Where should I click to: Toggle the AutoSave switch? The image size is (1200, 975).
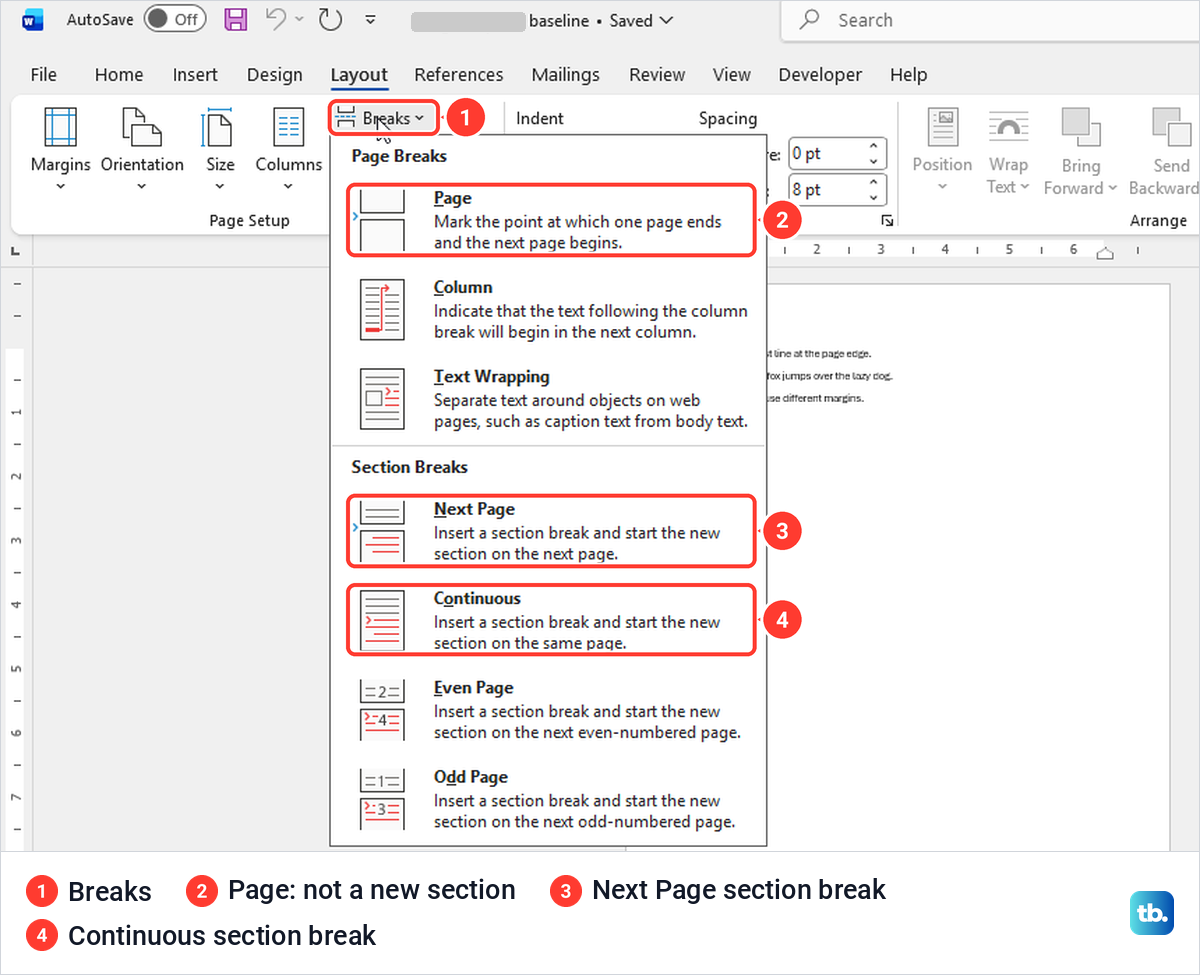(174, 19)
